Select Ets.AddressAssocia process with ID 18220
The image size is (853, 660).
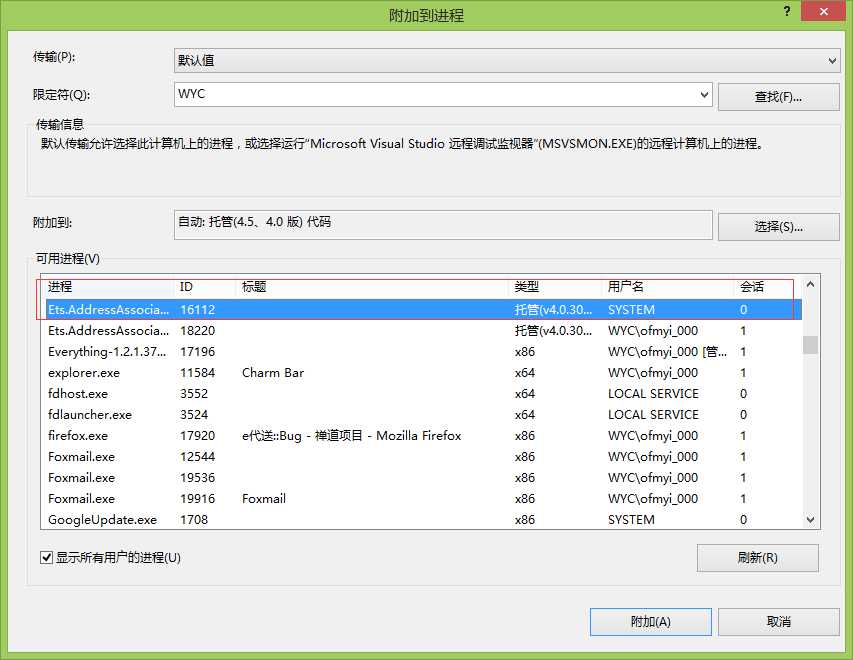pyautogui.click(x=423, y=330)
